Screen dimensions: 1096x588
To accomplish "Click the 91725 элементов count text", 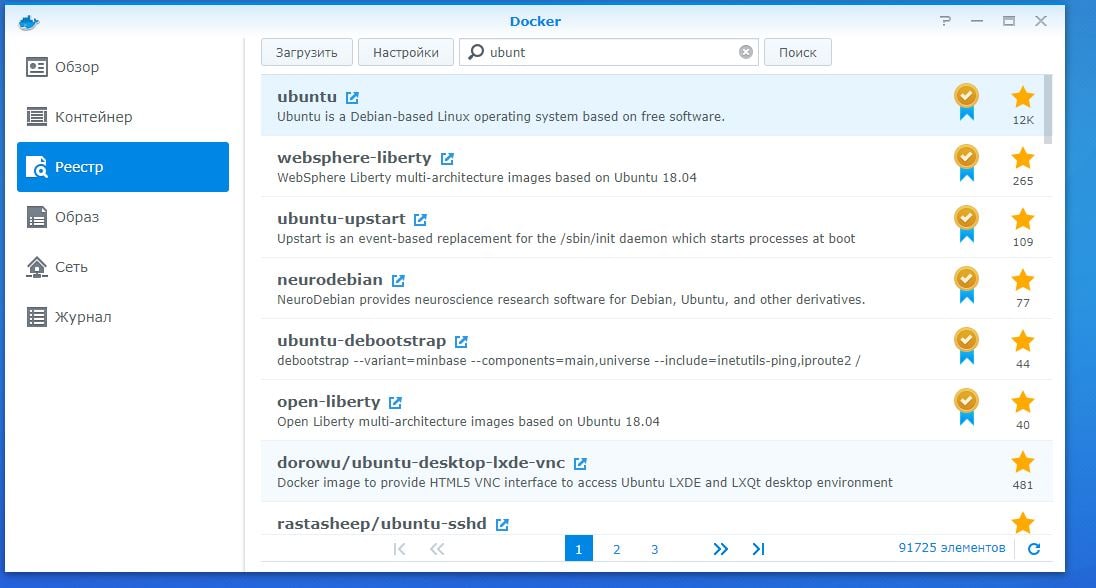I will (x=952, y=547).
